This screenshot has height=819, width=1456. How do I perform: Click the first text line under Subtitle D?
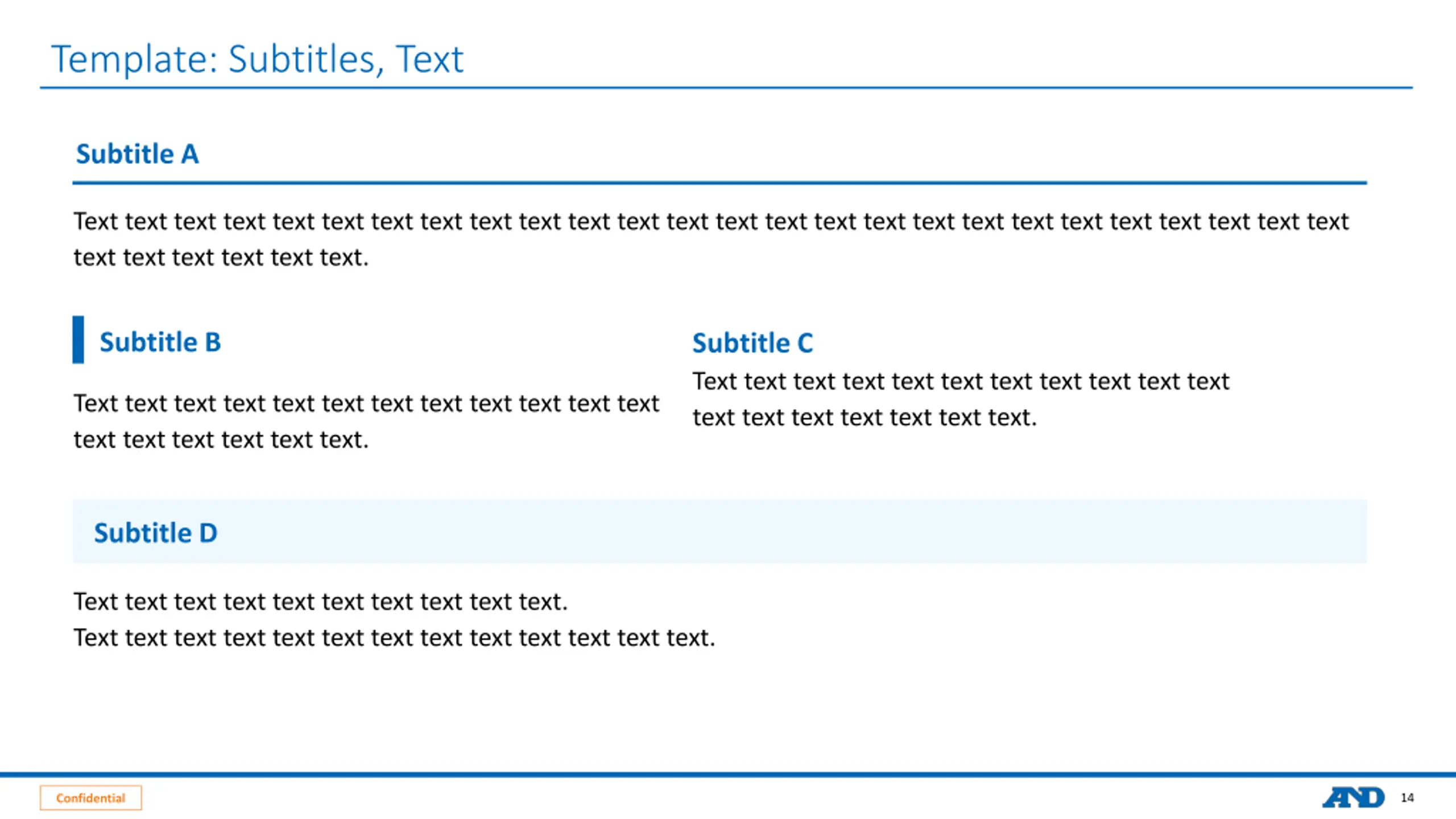[321, 602]
